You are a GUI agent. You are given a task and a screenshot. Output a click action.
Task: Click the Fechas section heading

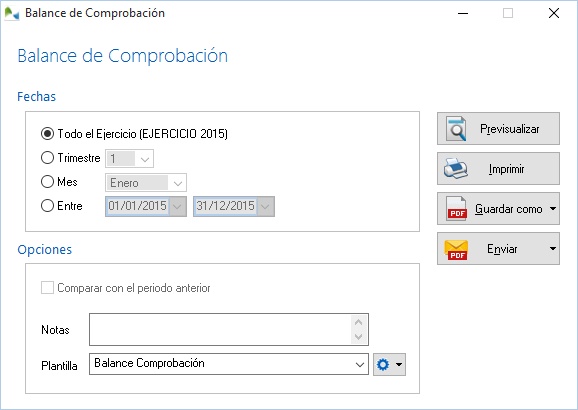[x=36, y=97]
